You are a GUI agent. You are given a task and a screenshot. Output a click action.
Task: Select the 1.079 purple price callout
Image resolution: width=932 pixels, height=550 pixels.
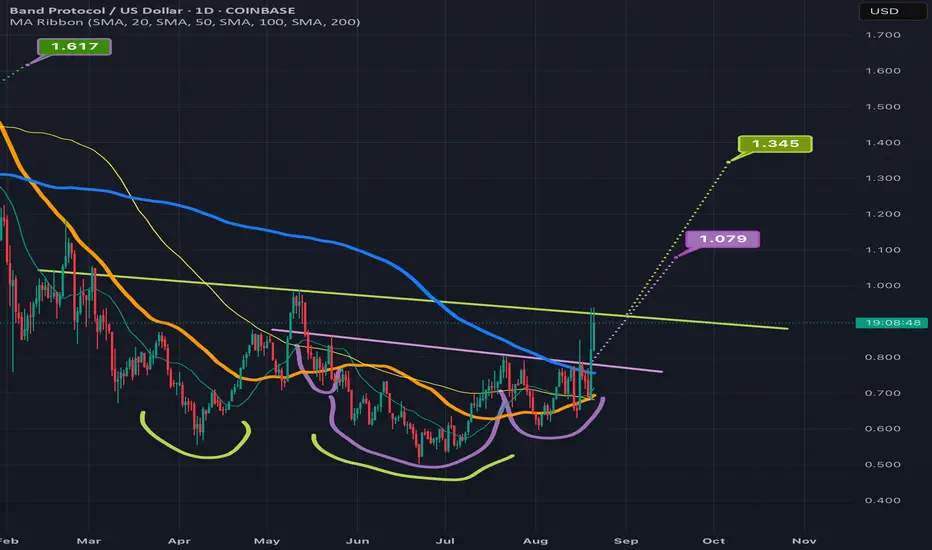pos(722,239)
